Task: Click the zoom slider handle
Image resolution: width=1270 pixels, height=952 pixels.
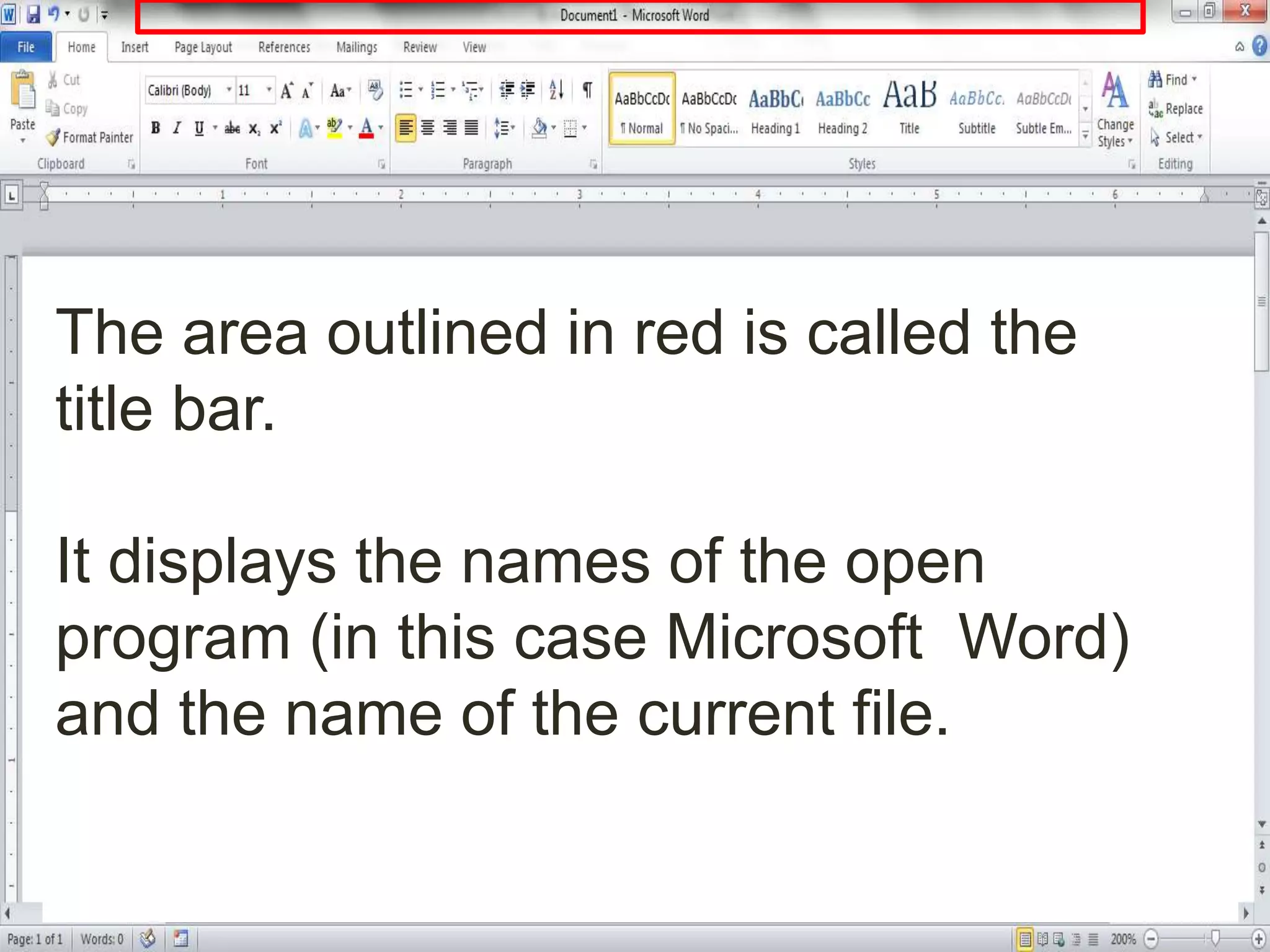Action: point(1215,939)
